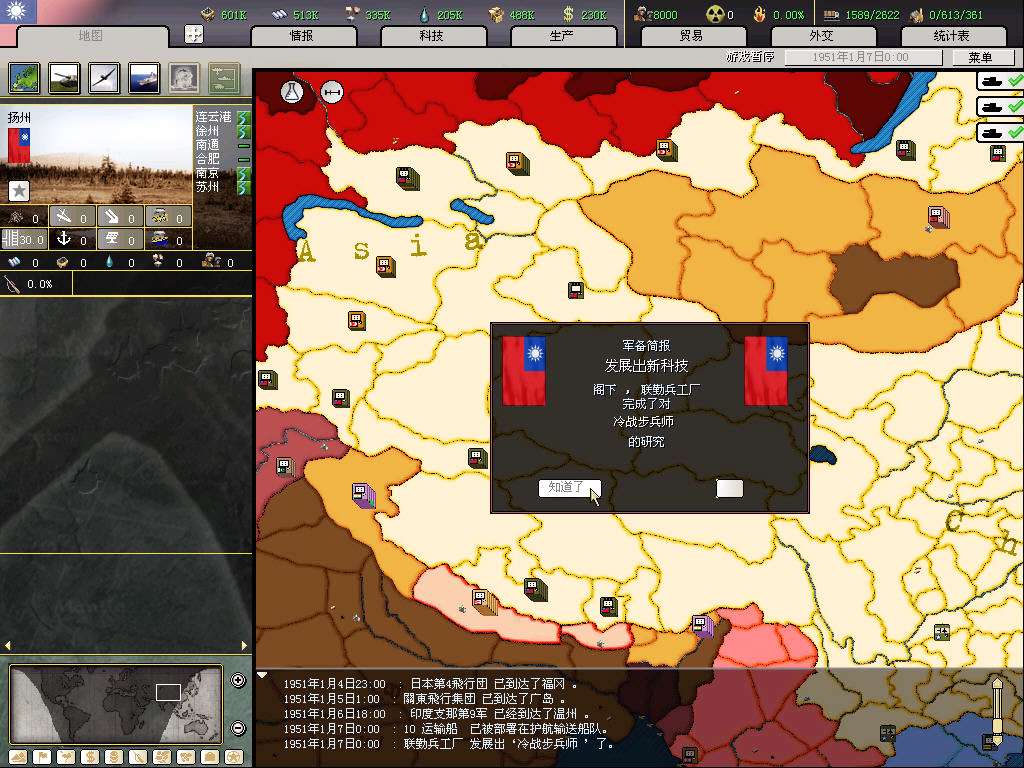Click the left arrow at the info panel bottom
1024x768 pixels.
(x=7, y=645)
